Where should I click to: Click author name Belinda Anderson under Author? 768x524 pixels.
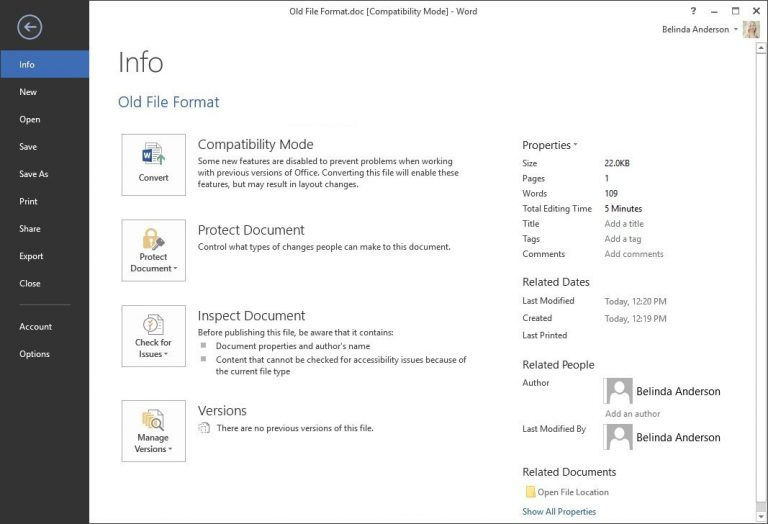(678, 391)
